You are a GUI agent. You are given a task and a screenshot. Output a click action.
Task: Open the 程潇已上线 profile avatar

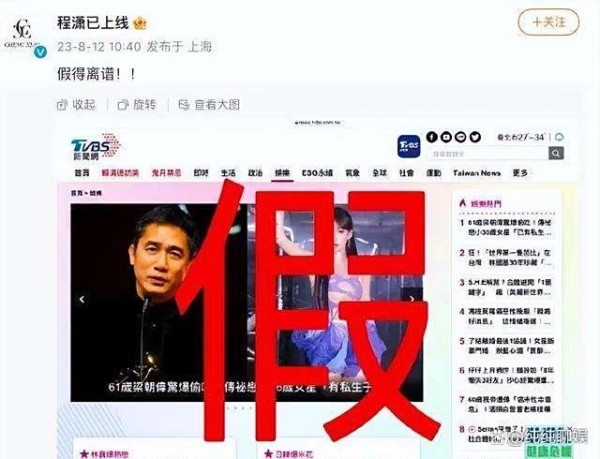22,33
